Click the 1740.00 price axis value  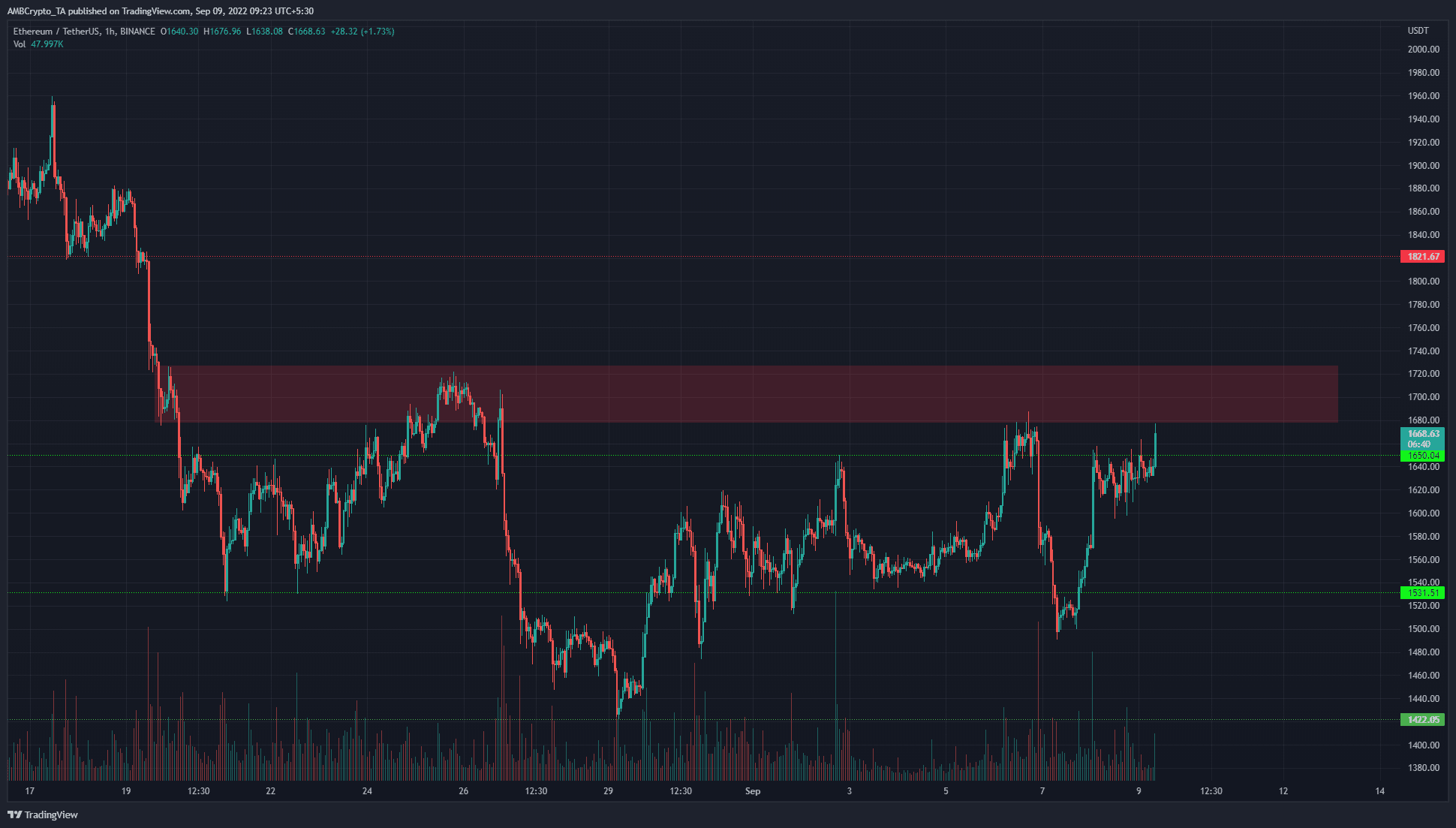point(1424,351)
